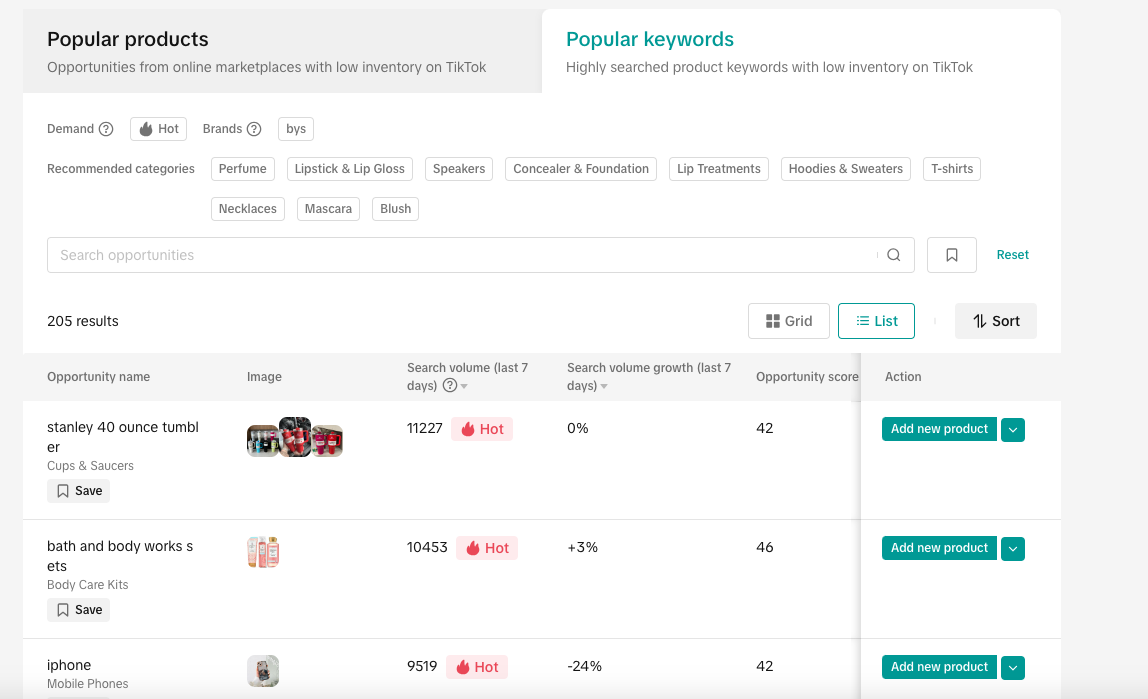Click Search volume info question-mark icon
This screenshot has height=699, width=1148.
450,386
